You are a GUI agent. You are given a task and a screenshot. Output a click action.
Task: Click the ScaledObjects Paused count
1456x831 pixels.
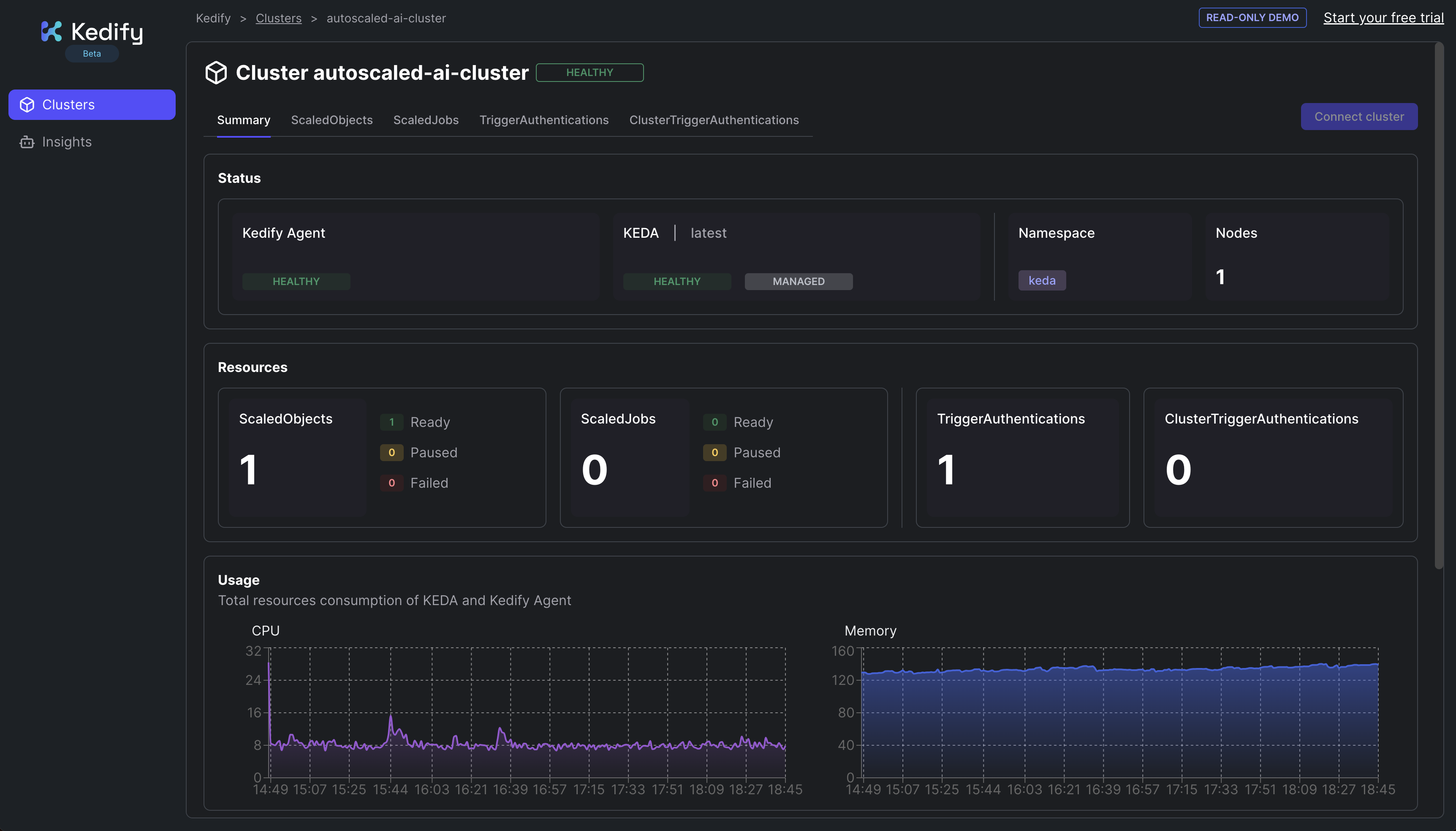[x=391, y=453]
